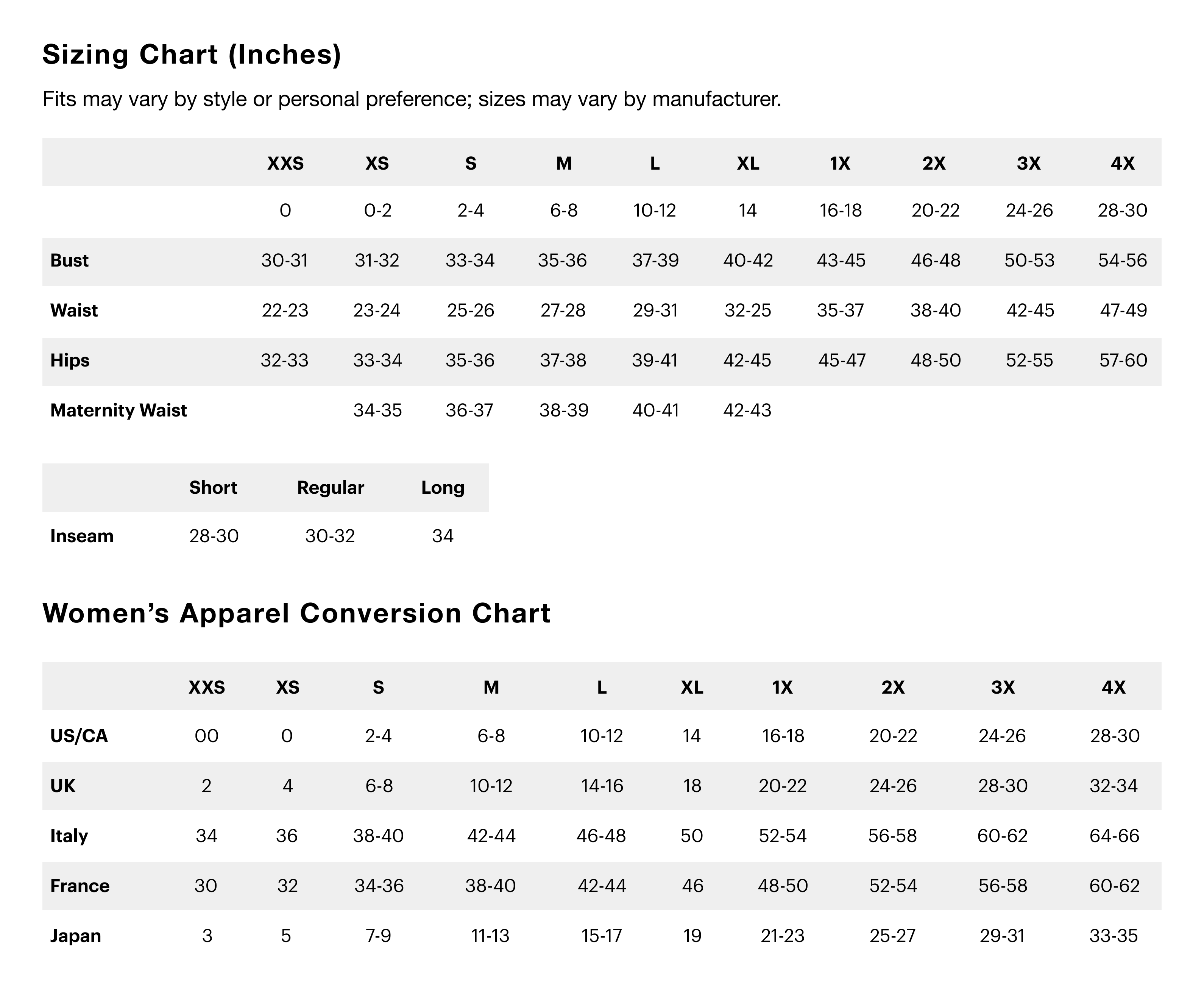Select the Italy conversion row label
The height and width of the screenshot is (995, 1204).
(69, 836)
